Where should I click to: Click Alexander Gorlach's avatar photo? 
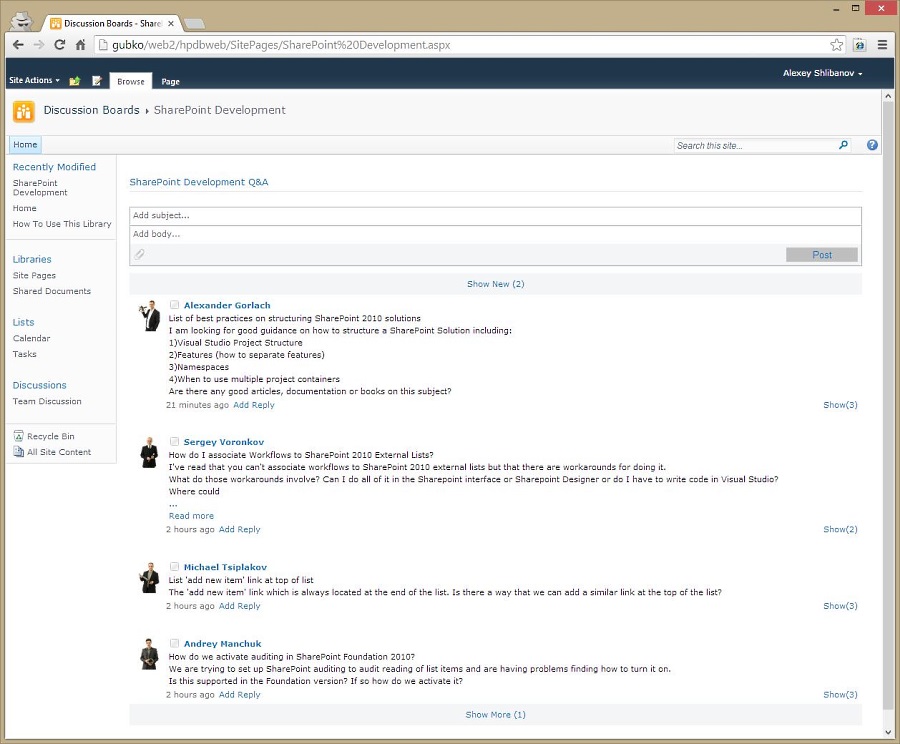click(x=149, y=315)
